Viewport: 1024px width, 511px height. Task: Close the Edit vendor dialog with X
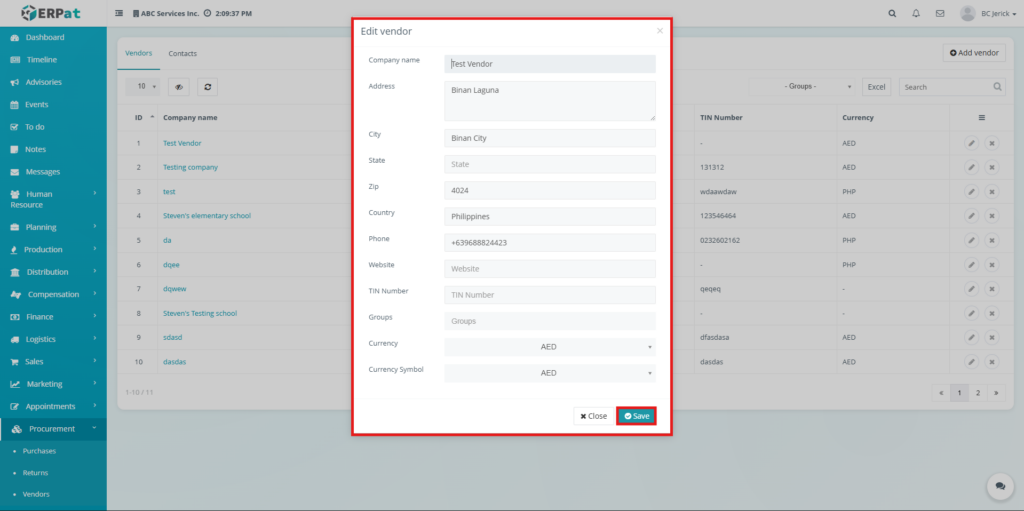[x=660, y=31]
